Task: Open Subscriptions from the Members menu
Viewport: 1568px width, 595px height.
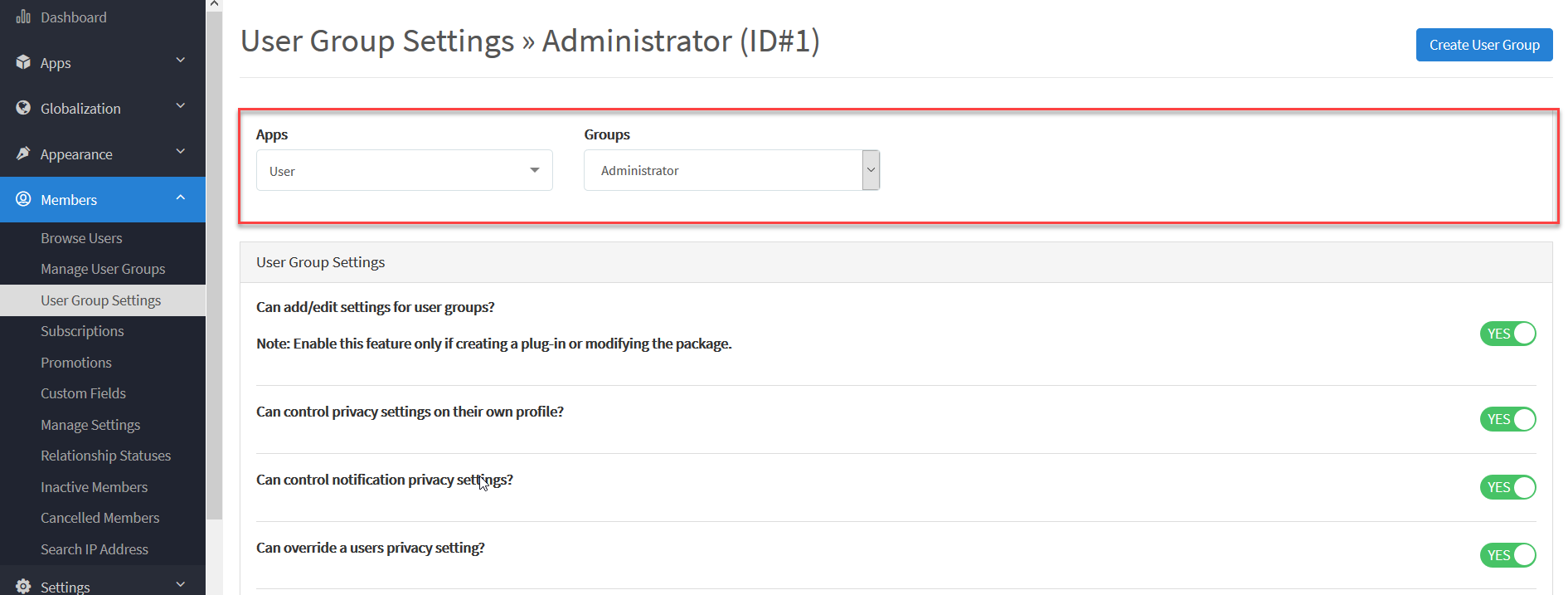Action: tap(82, 330)
